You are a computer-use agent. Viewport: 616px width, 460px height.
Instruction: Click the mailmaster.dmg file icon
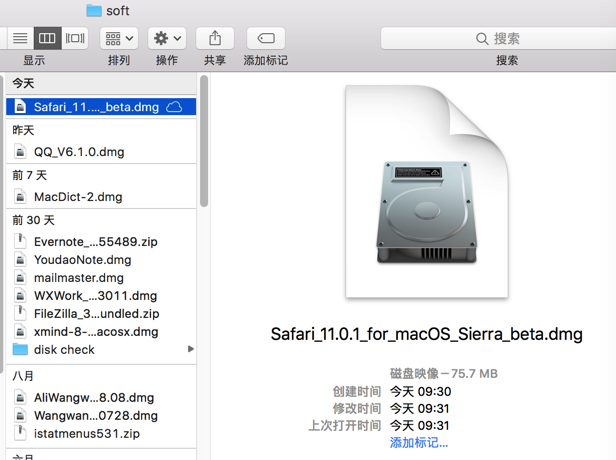tap(20, 277)
